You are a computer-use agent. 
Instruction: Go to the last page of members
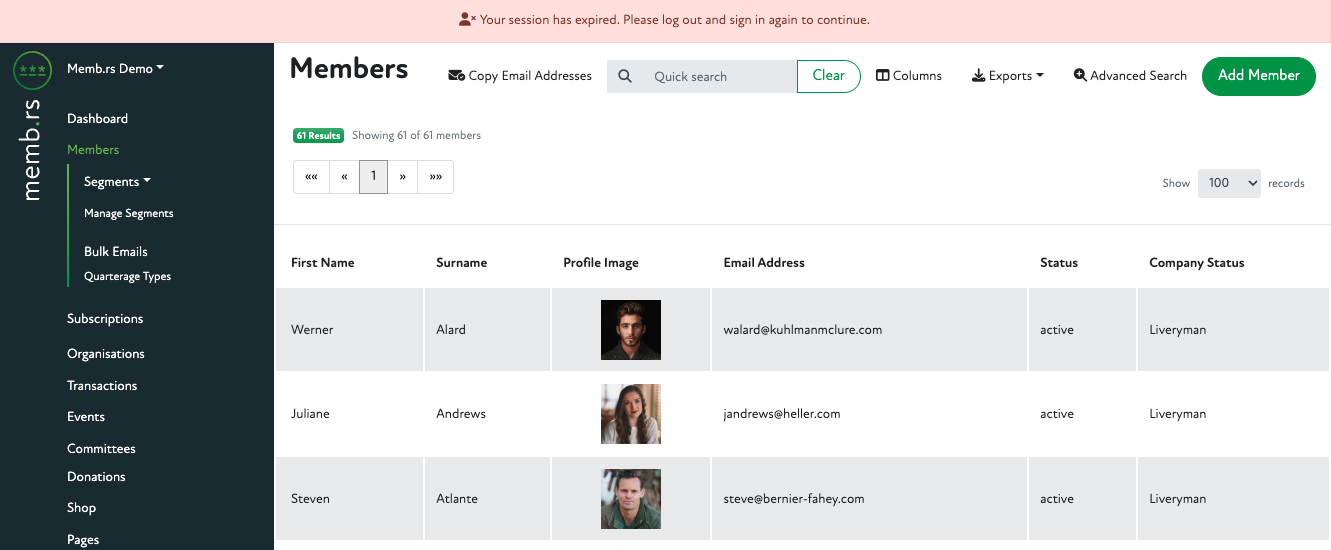pyautogui.click(x=435, y=177)
